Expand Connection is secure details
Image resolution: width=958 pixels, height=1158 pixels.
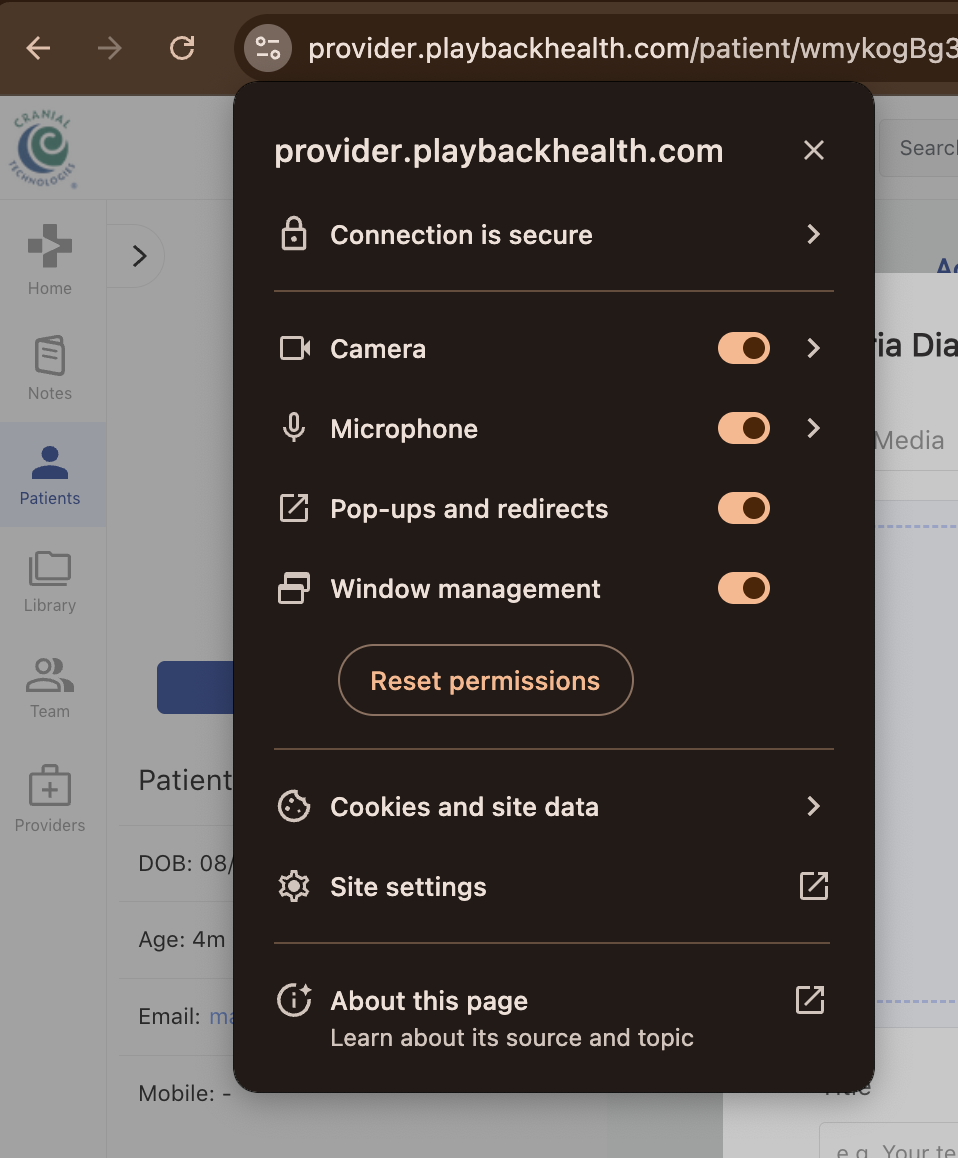[813, 234]
